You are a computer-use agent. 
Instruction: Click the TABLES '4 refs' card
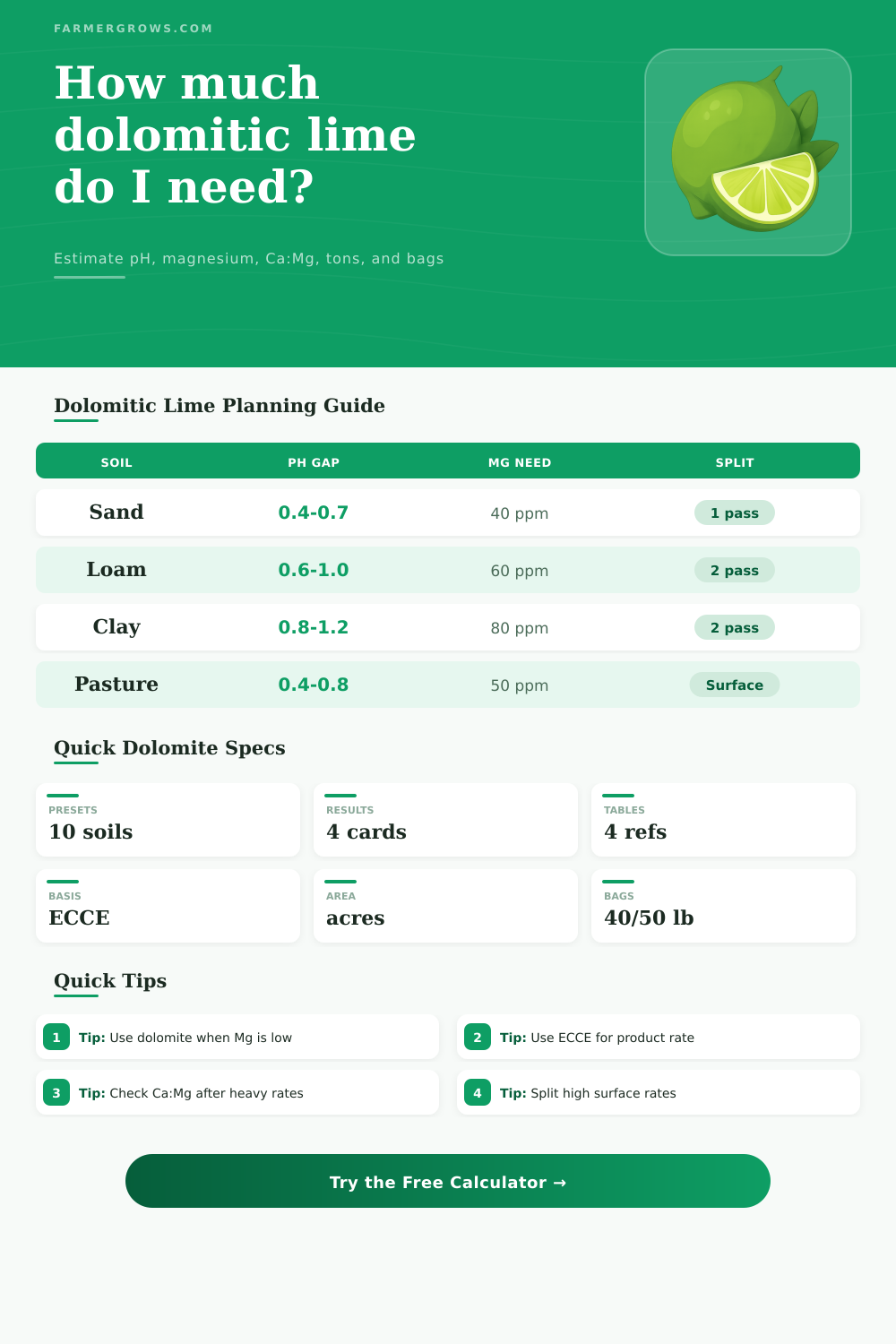click(x=723, y=820)
